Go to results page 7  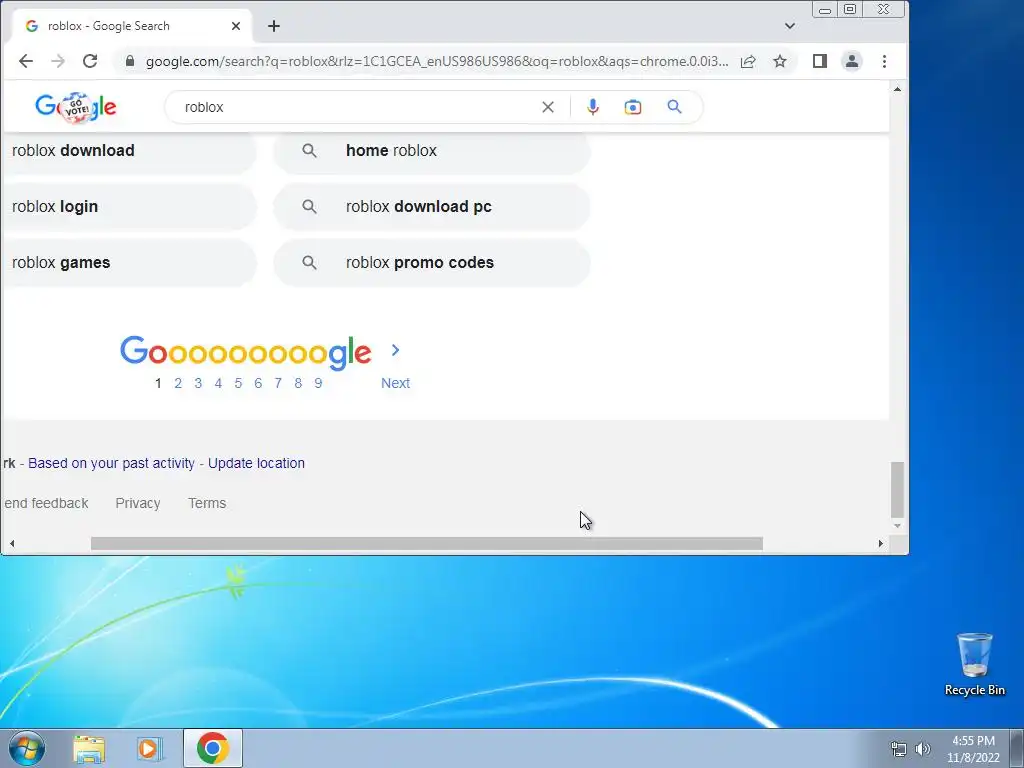(278, 383)
